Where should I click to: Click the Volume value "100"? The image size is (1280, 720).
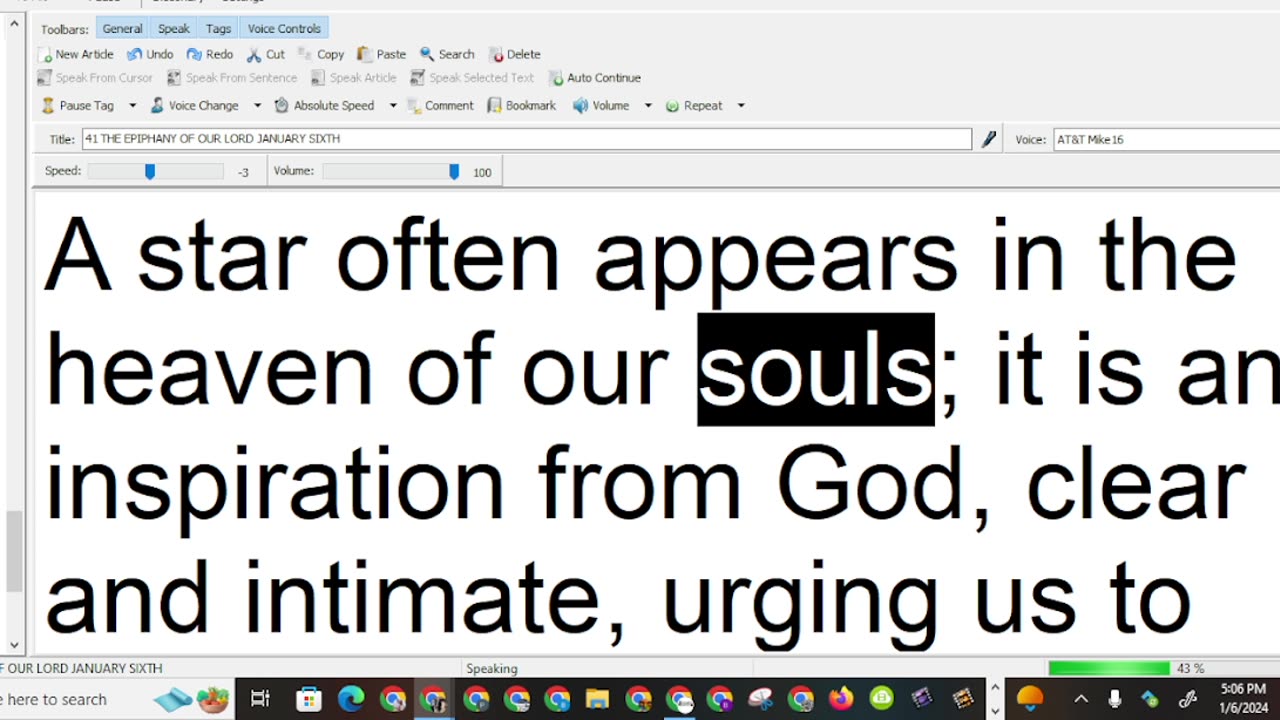point(482,172)
